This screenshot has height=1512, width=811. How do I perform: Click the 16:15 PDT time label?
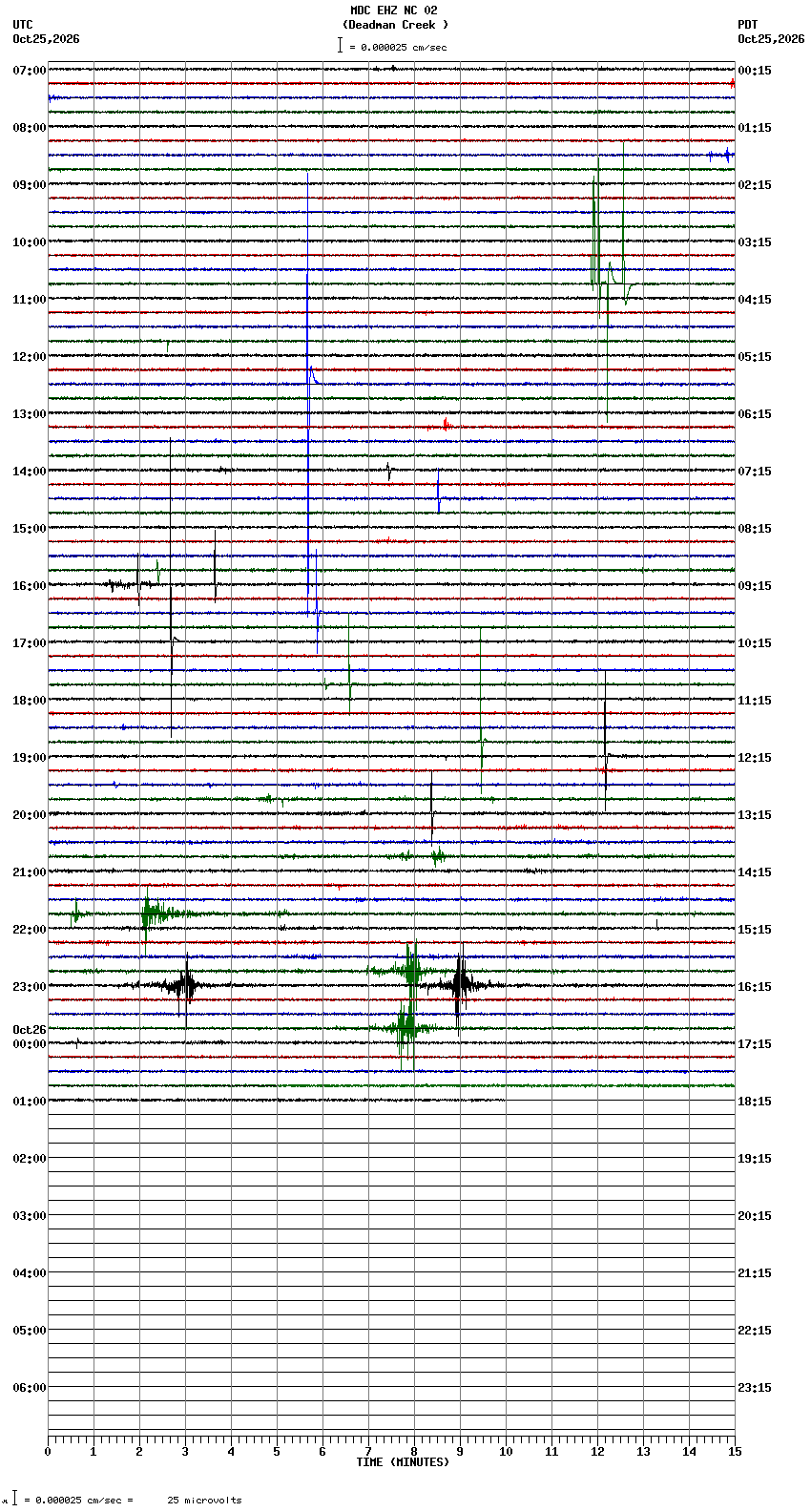pyautogui.click(x=755, y=987)
